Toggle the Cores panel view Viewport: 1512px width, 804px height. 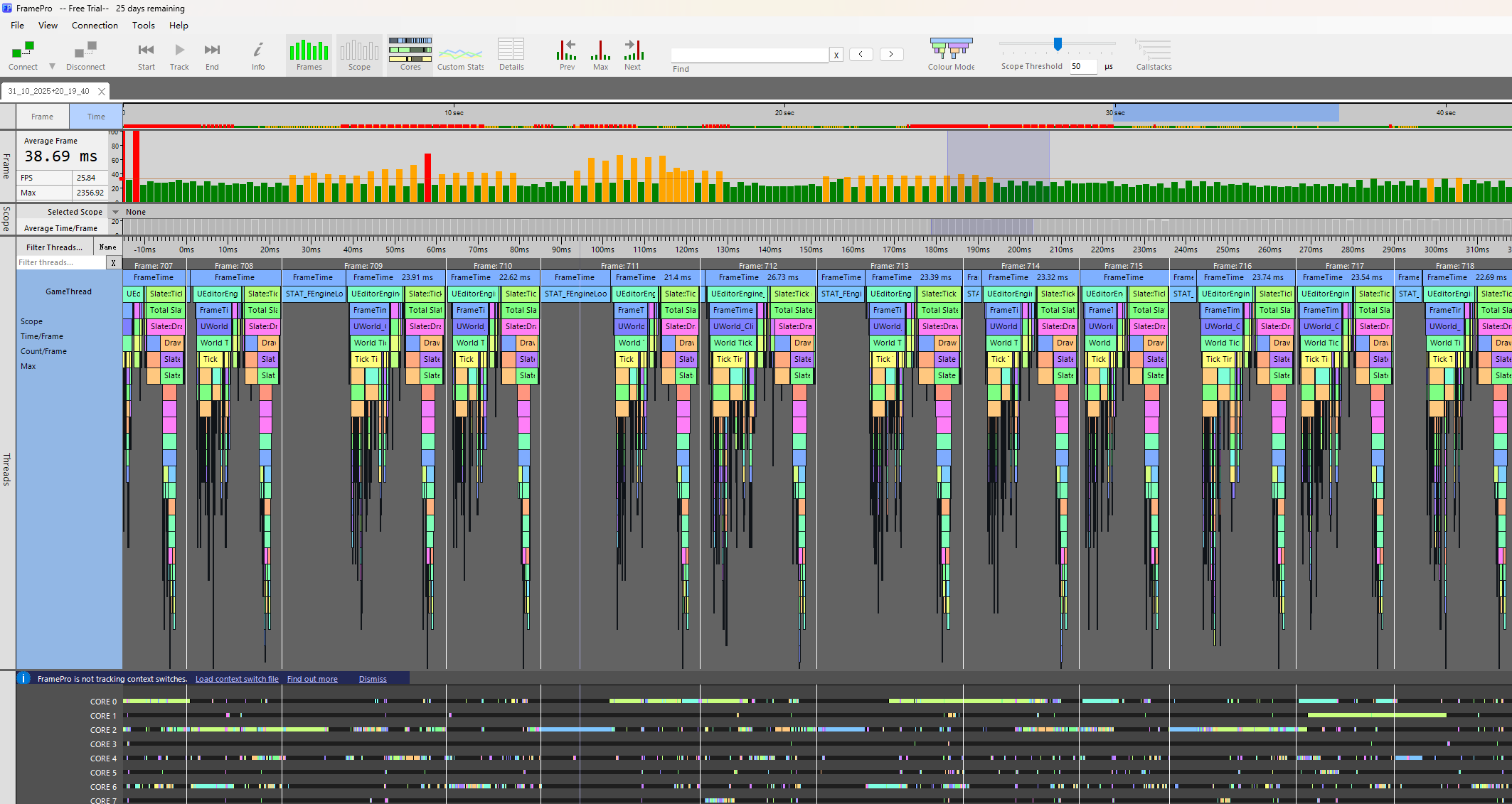[410, 51]
